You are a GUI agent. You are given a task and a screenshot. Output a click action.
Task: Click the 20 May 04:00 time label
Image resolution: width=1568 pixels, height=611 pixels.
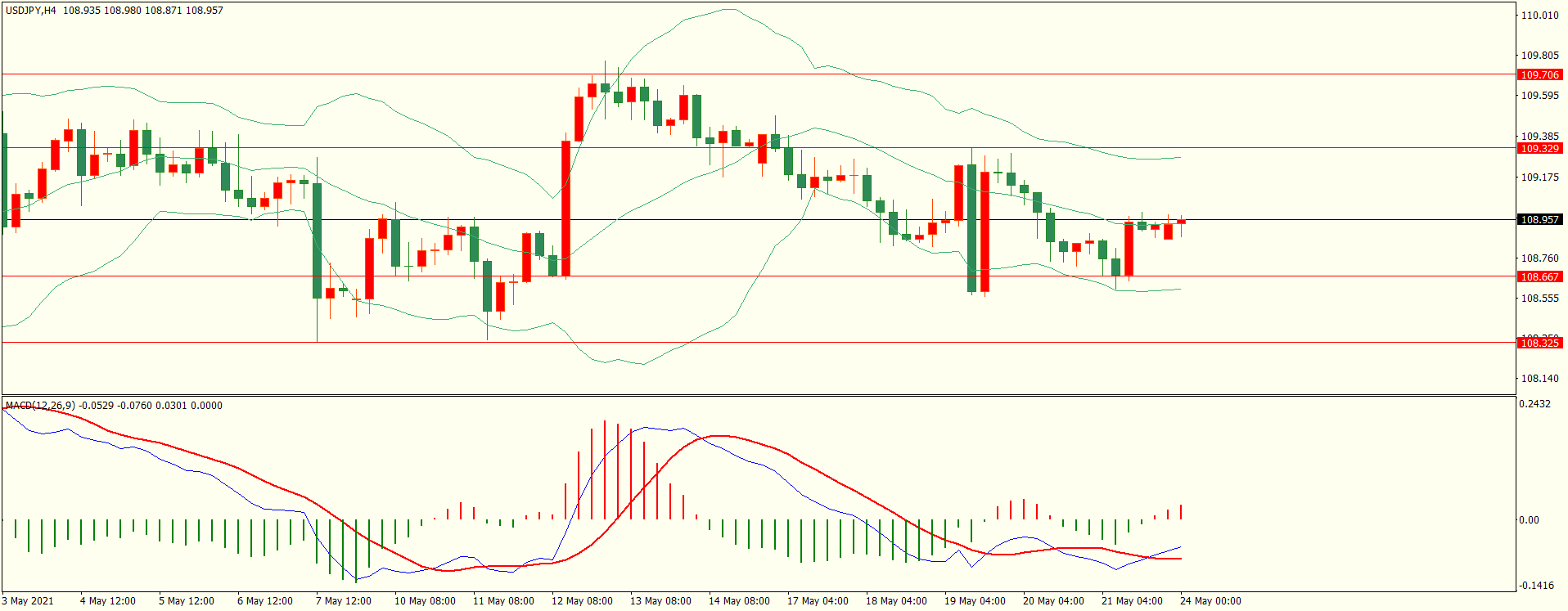click(1053, 601)
